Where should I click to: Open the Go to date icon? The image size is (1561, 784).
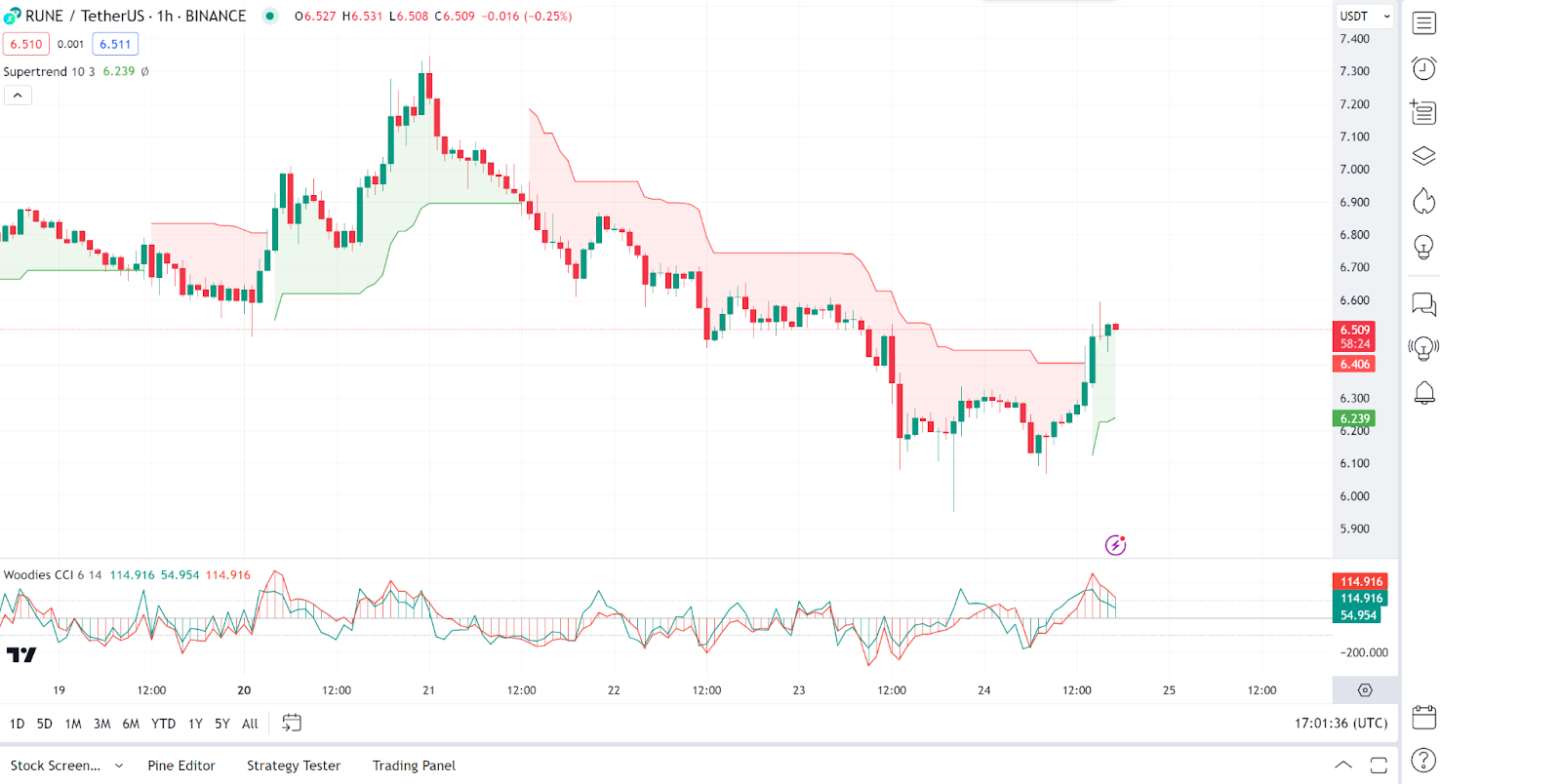291,723
